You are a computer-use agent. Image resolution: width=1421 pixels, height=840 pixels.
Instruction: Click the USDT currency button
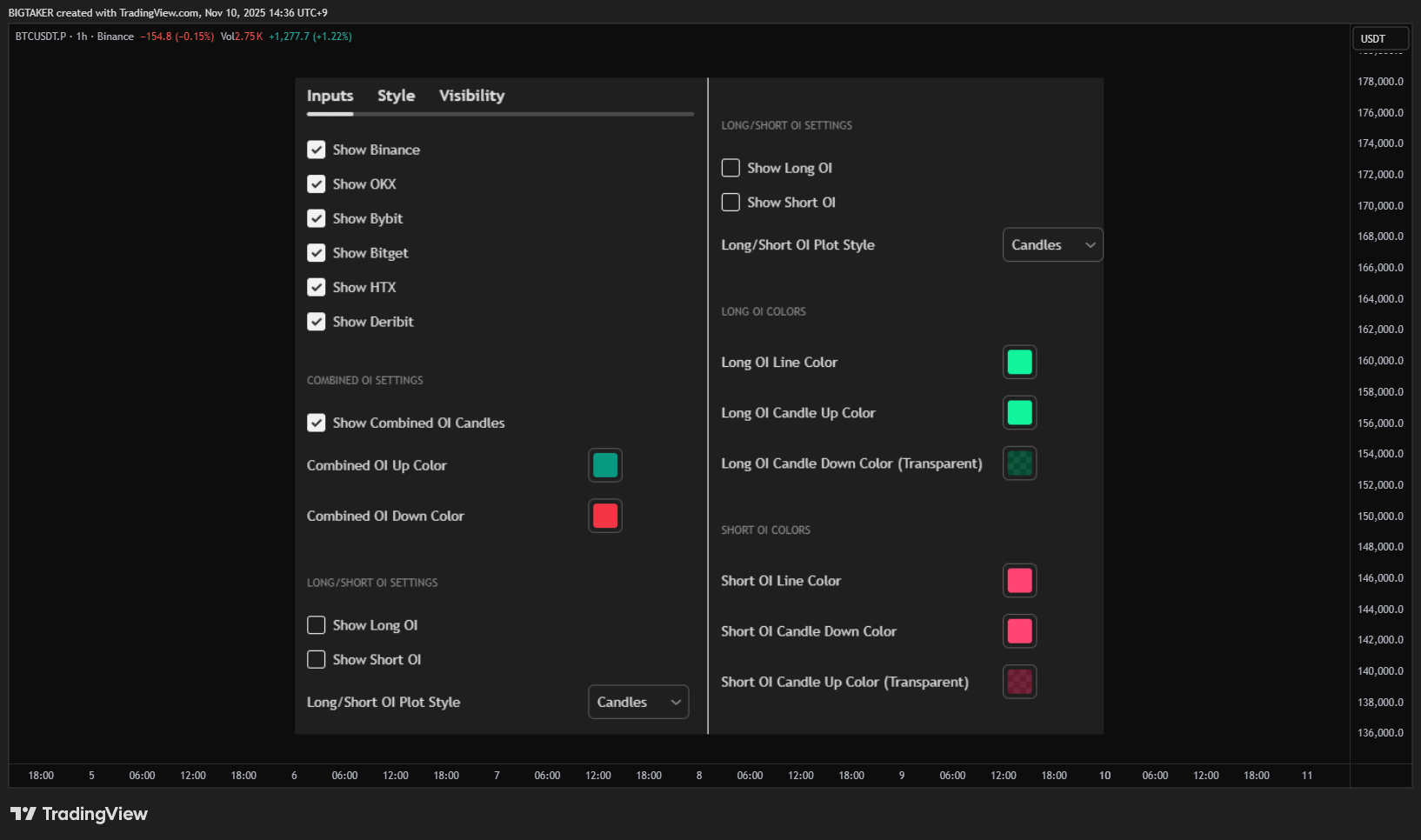pyautogui.click(x=1381, y=38)
